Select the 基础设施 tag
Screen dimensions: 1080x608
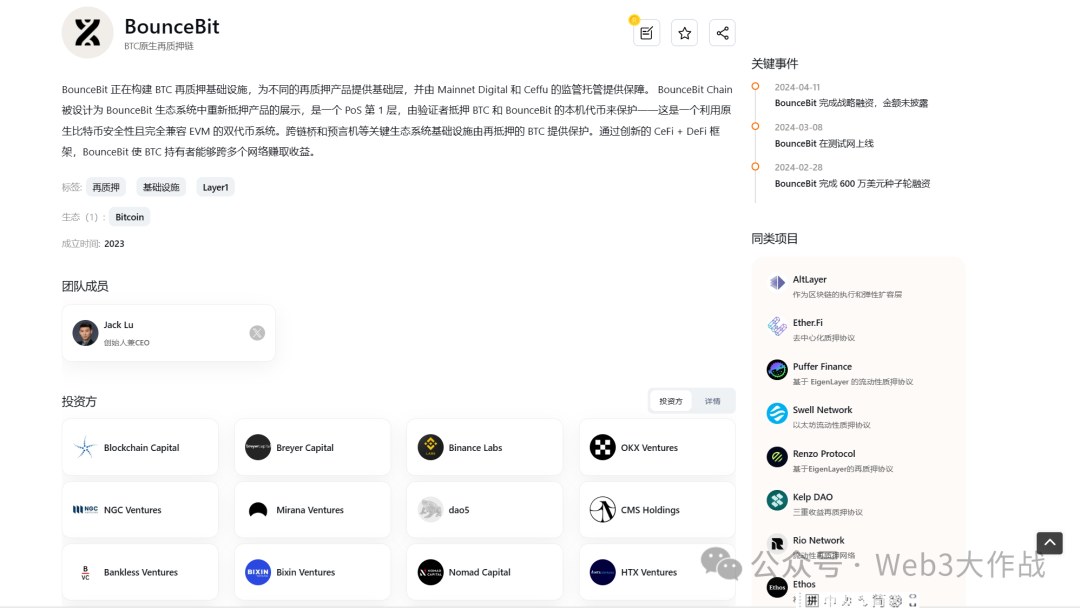coord(161,187)
